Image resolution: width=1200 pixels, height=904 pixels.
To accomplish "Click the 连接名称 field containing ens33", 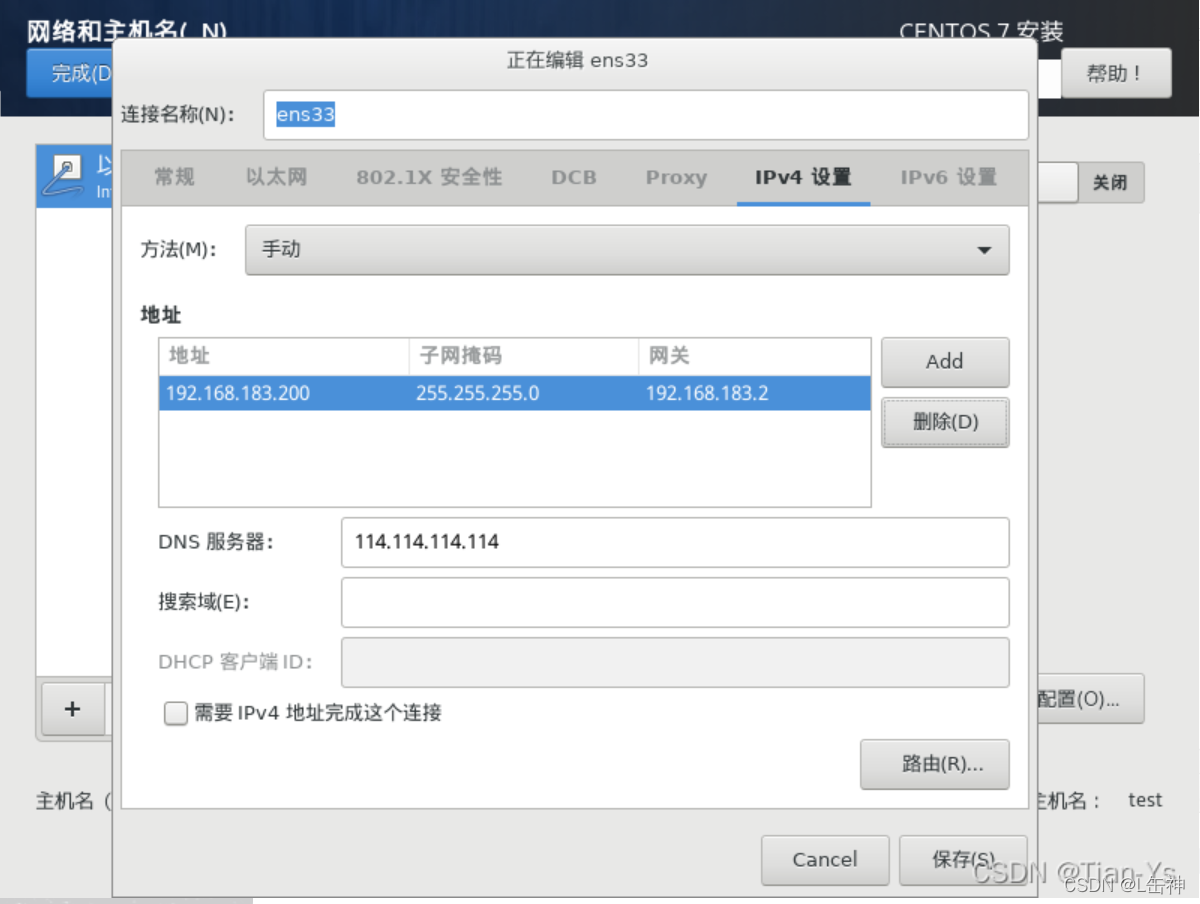I will pyautogui.click(x=646, y=115).
